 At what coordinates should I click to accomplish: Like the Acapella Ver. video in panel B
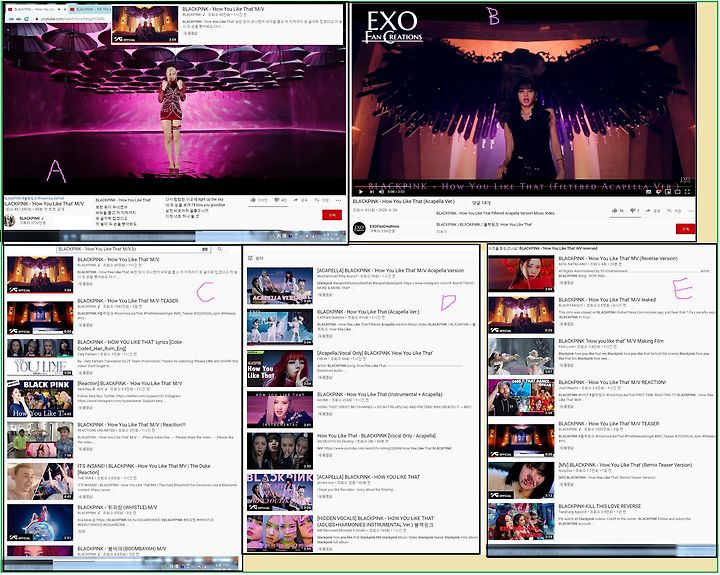(615, 210)
